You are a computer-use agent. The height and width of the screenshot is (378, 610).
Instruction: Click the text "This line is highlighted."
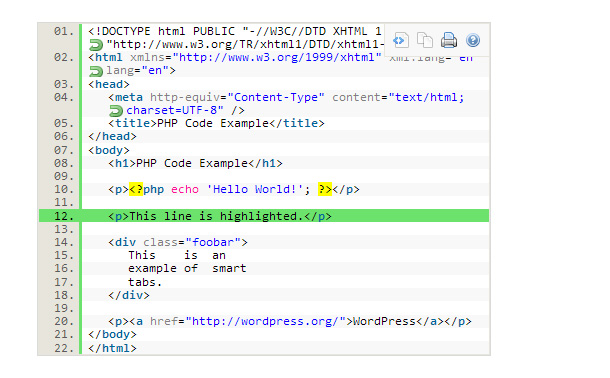click(x=216, y=216)
